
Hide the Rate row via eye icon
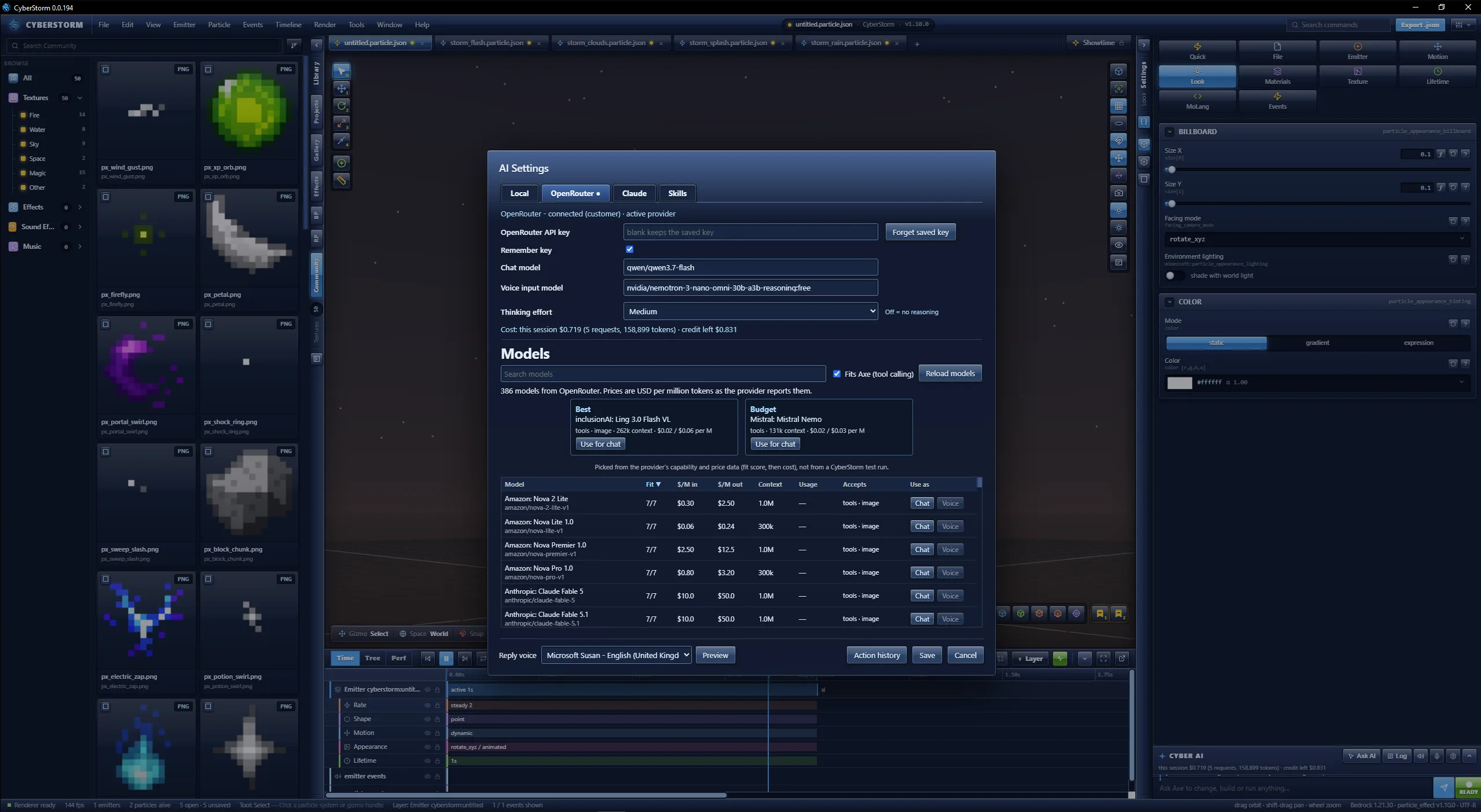[427, 705]
